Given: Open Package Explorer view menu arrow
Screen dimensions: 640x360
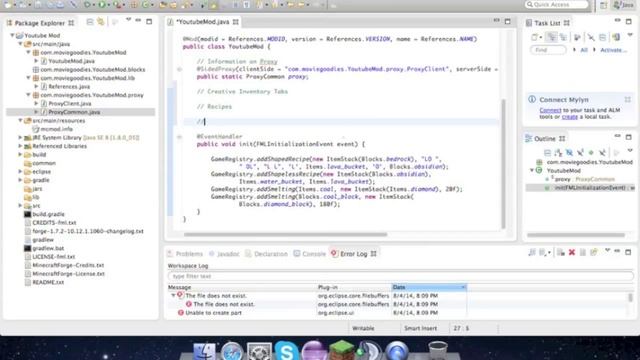Looking at the screenshot, I should coord(128,20).
